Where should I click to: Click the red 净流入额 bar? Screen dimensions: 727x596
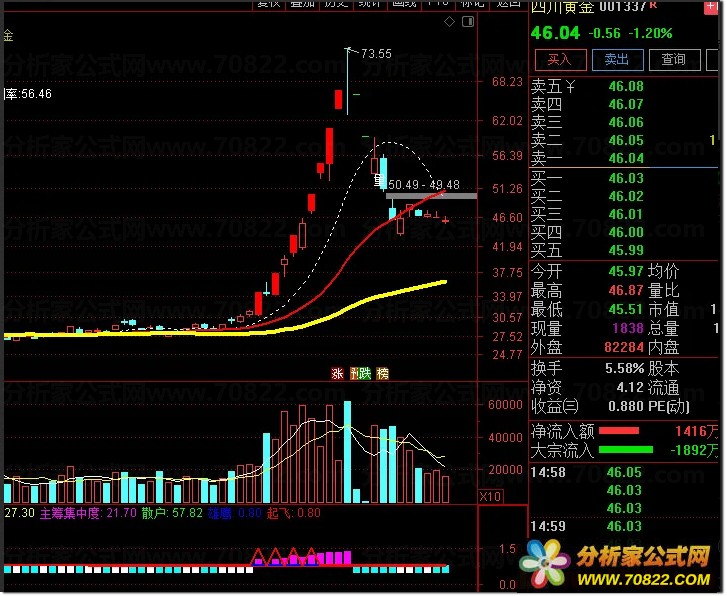point(619,431)
